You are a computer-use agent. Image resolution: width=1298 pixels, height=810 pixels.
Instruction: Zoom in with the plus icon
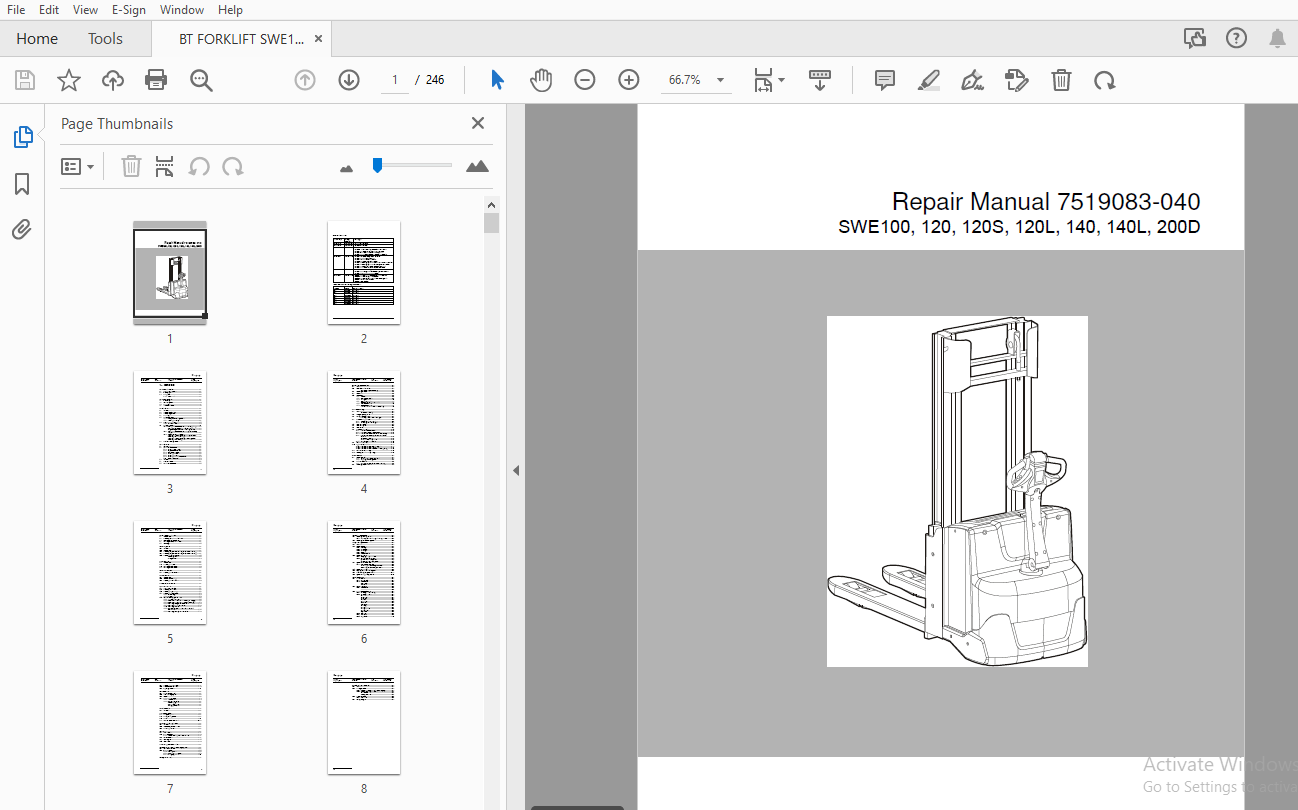pos(629,80)
